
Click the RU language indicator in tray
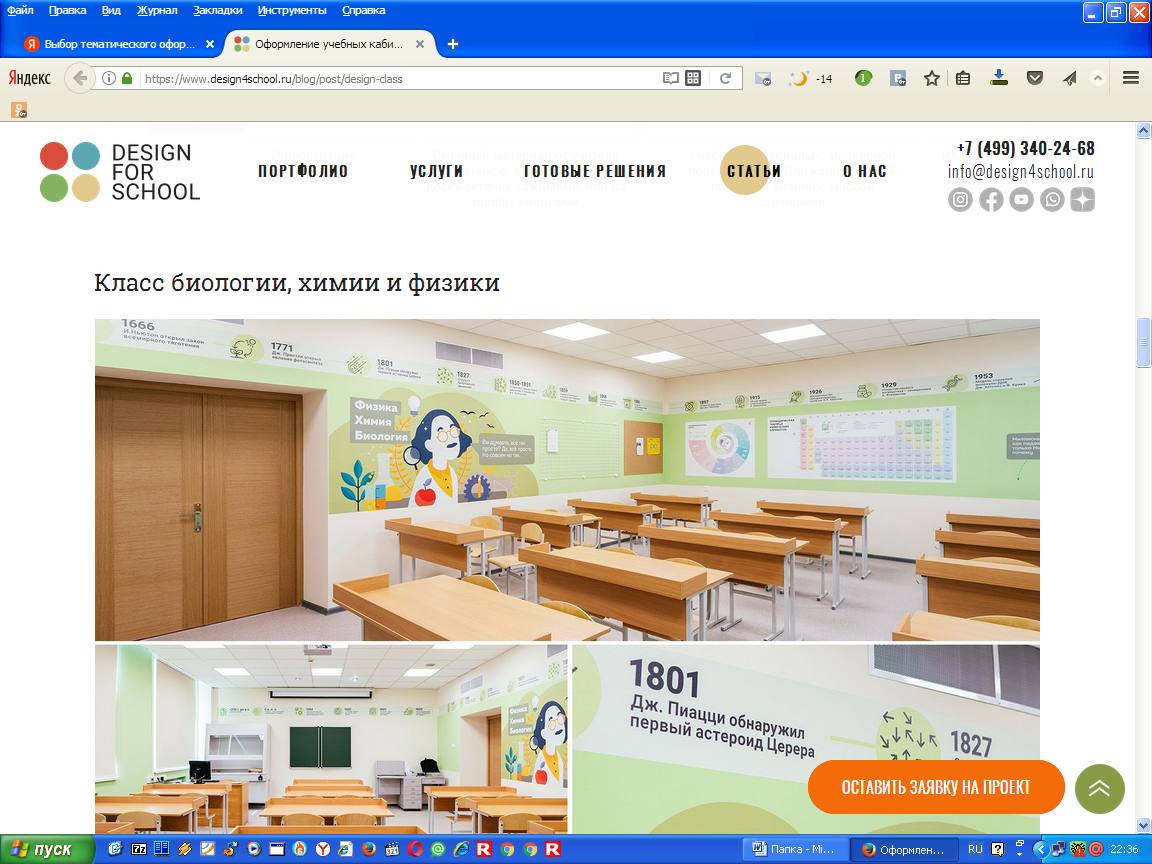click(x=975, y=849)
